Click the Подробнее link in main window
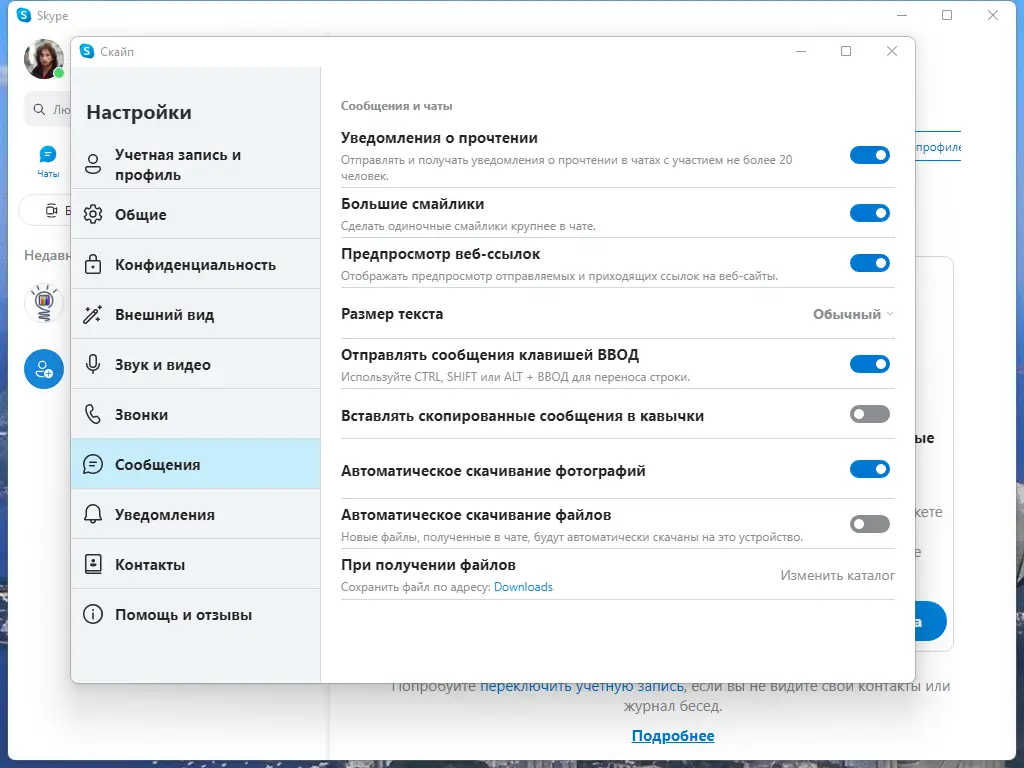 pos(673,736)
